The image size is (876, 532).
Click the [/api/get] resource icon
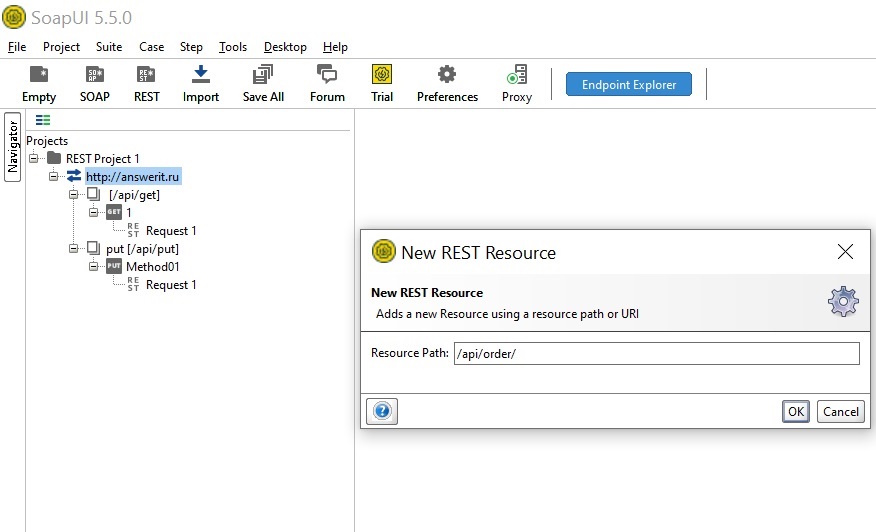pyautogui.click(x=93, y=194)
